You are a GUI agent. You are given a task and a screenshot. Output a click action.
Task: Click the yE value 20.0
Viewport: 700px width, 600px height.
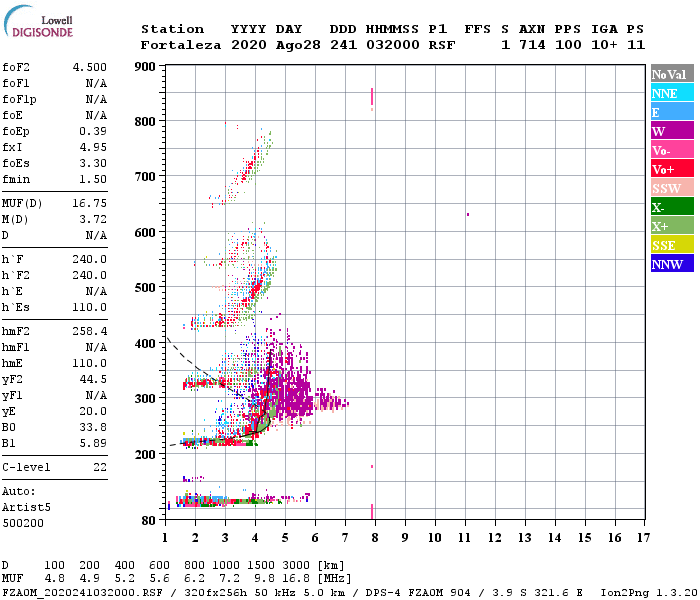93,412
